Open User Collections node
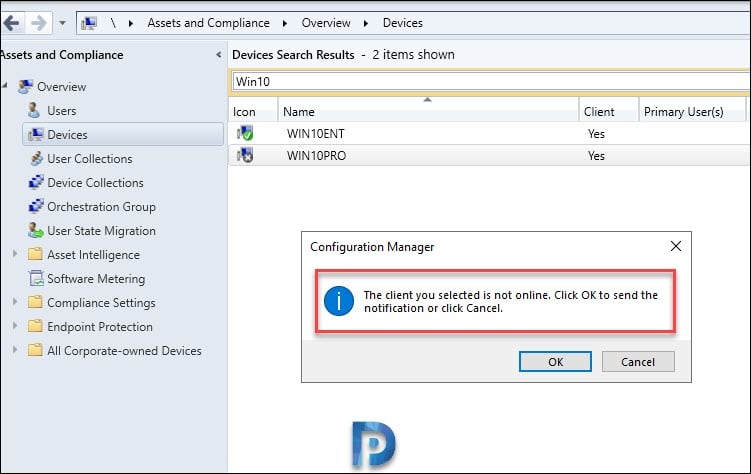The width and height of the screenshot is (751, 474). click(90, 158)
